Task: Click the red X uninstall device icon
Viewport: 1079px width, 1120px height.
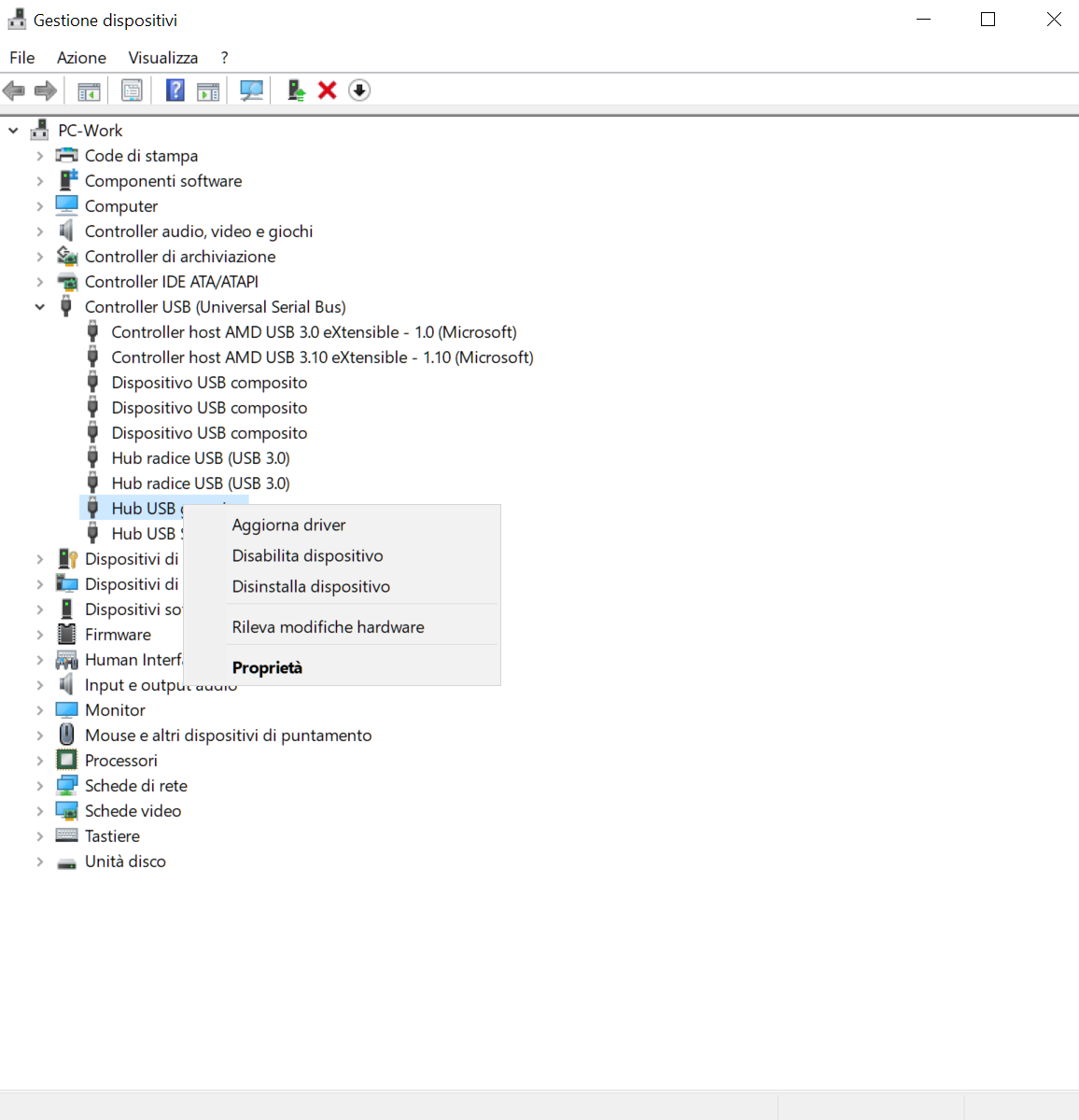Action: [x=327, y=91]
